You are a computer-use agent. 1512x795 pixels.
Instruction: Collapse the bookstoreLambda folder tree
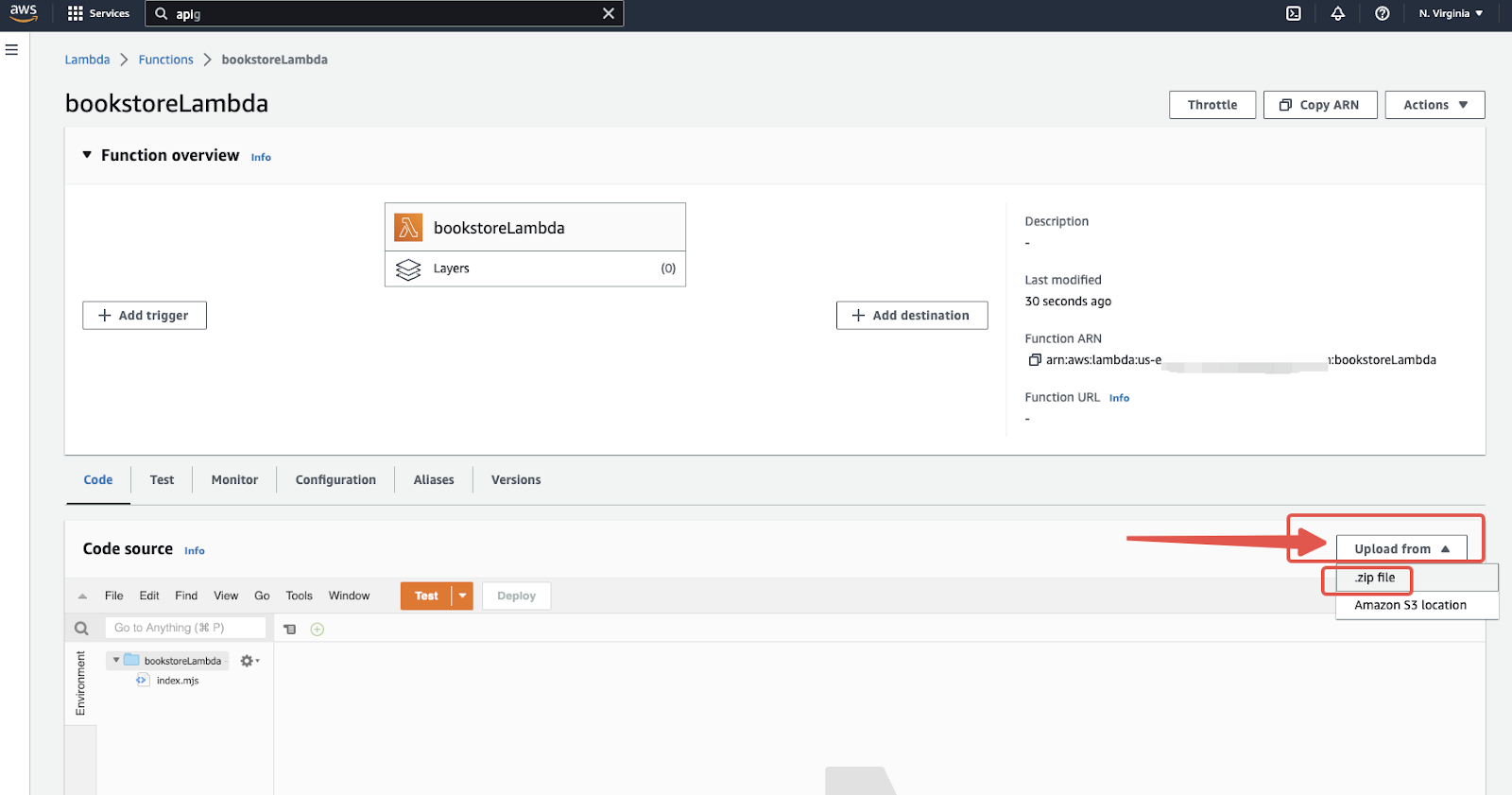[x=116, y=661]
